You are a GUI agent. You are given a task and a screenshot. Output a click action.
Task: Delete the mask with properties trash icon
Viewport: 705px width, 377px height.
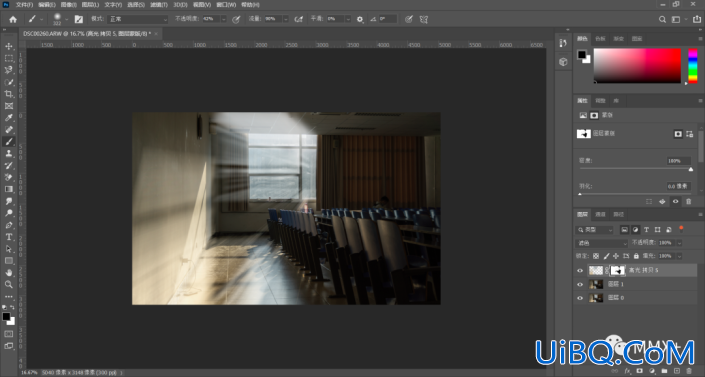(x=688, y=202)
